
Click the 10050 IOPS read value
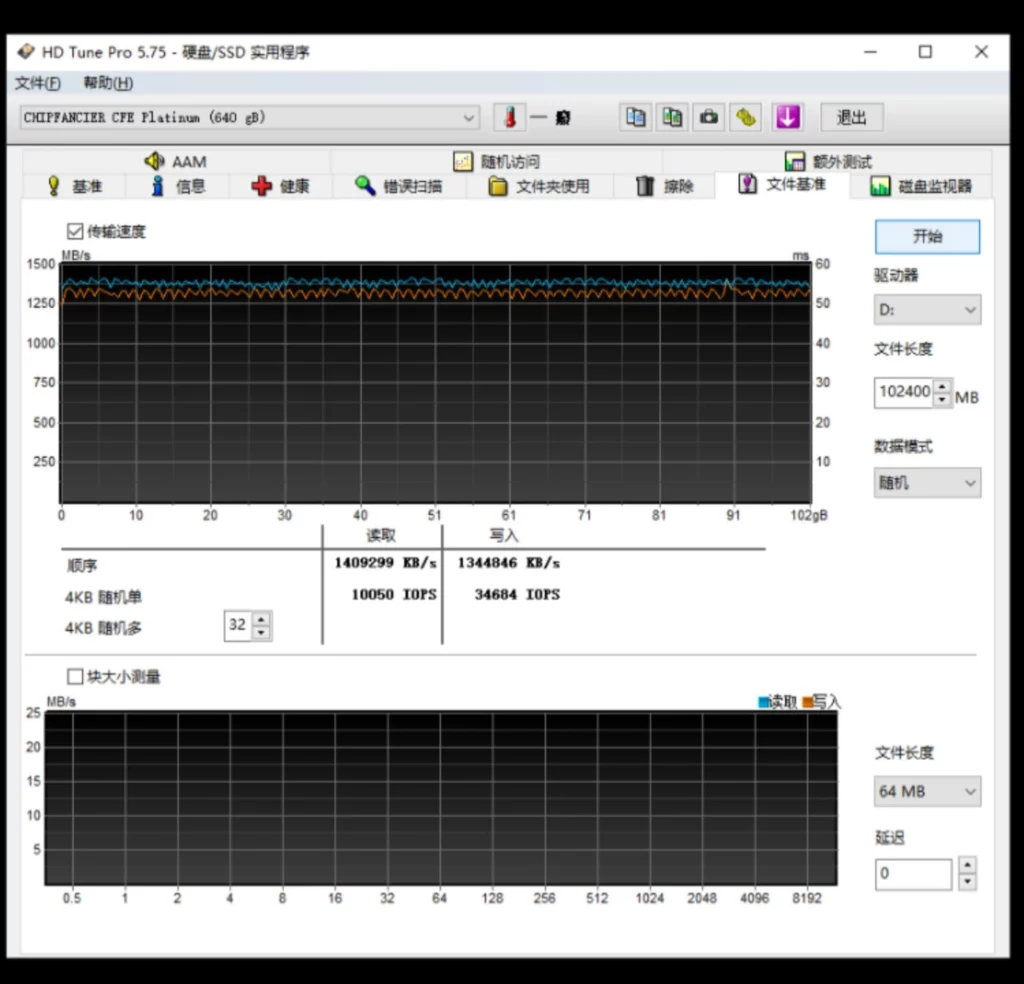point(394,594)
